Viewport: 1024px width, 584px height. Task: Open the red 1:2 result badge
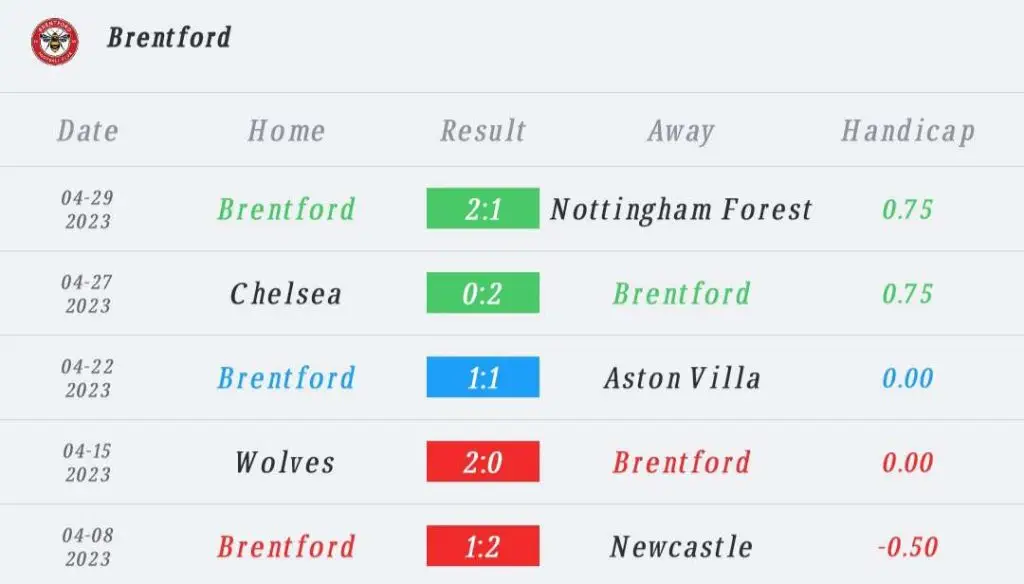pos(483,545)
